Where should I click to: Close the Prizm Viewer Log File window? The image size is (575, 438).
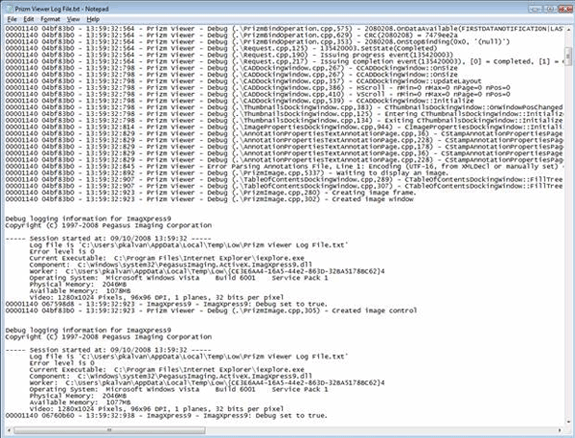tap(565, 9)
